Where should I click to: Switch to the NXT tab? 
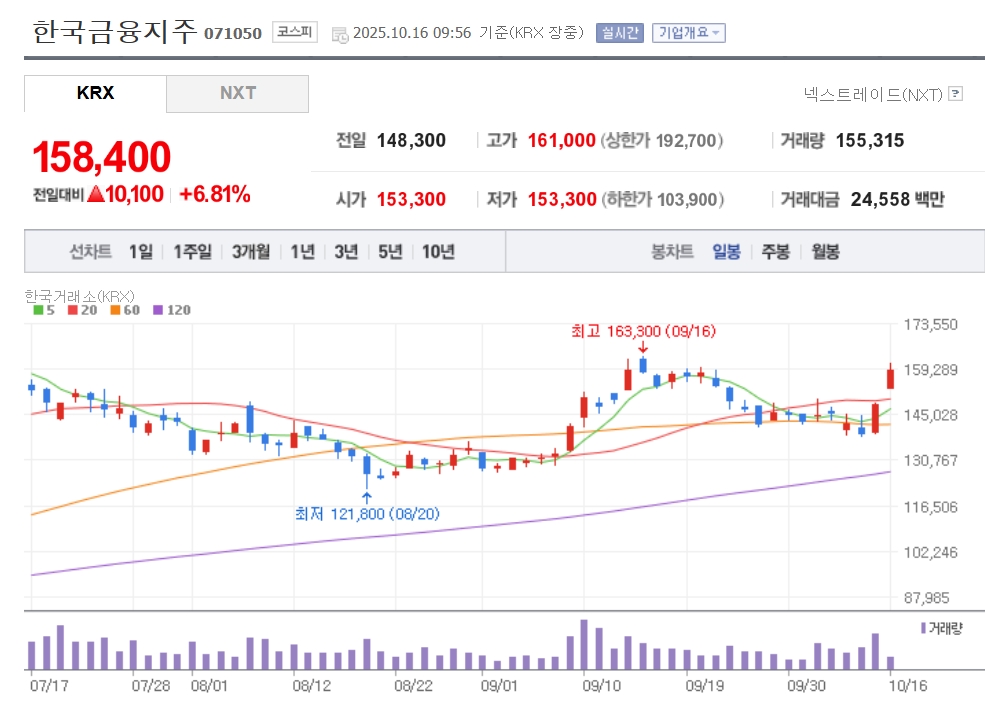237,94
